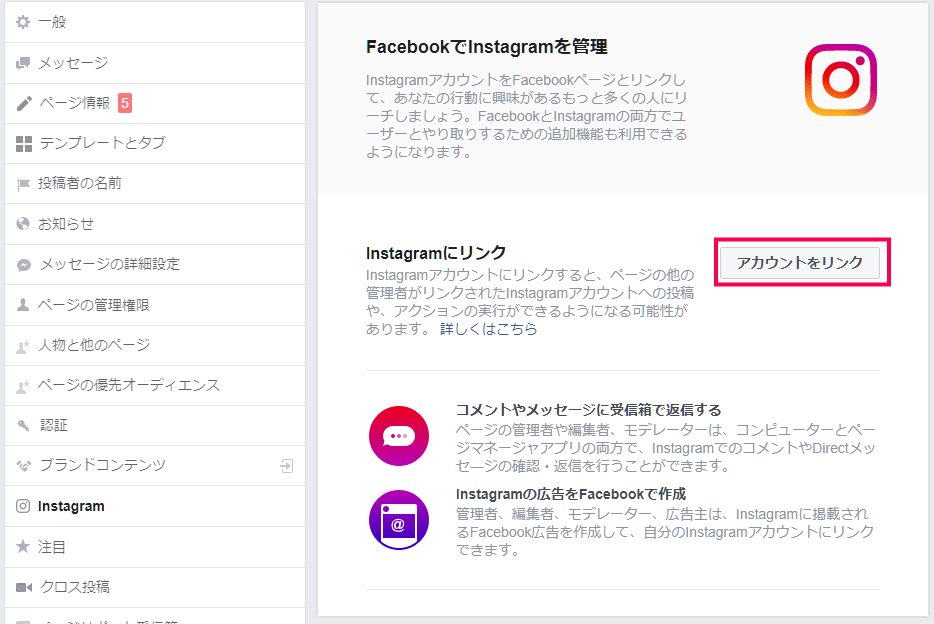Screen dimensions: 934x624
Task: Click the Messenger icon beside メッセージの詳細設定
Action: point(24,265)
